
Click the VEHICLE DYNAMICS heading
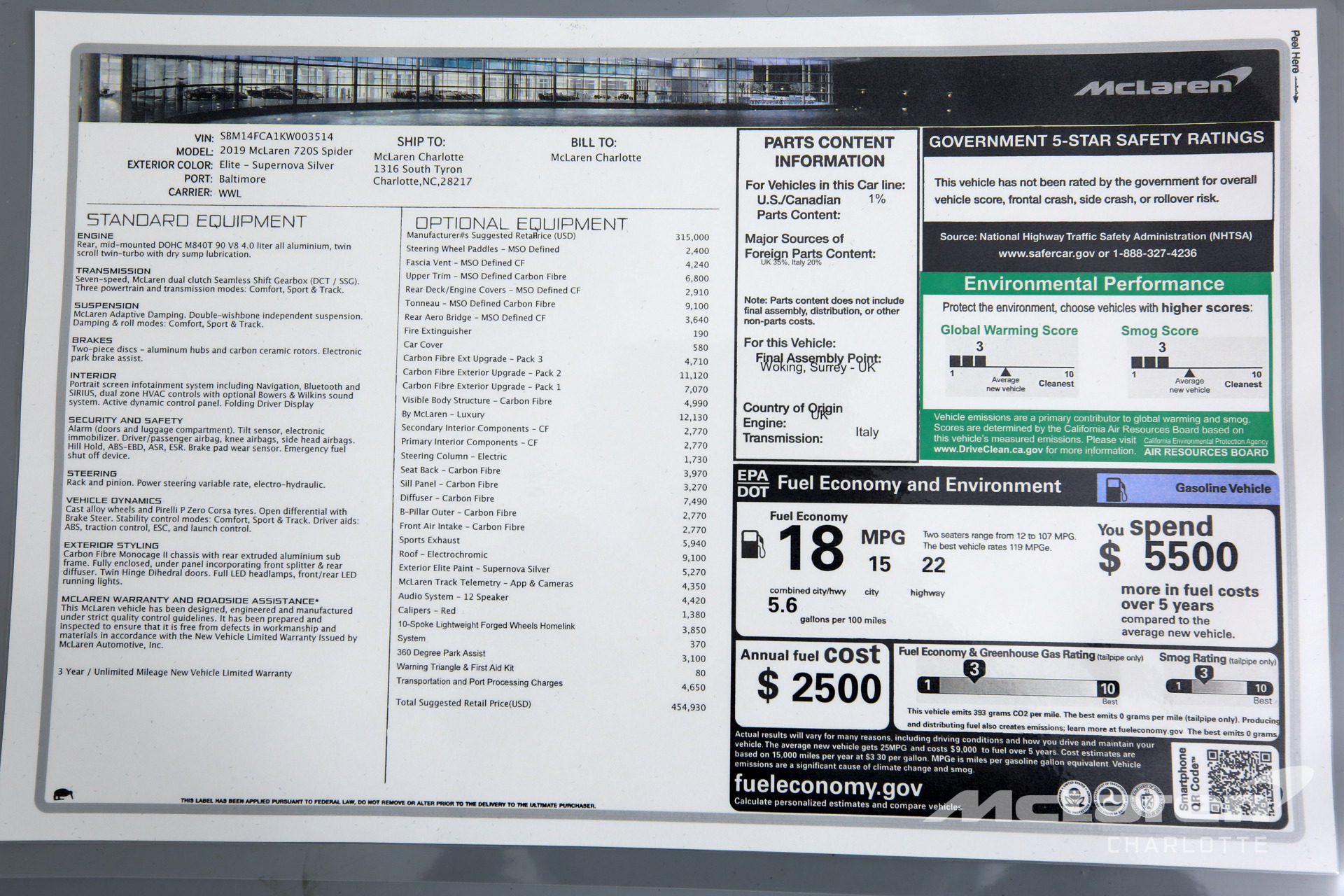pyautogui.click(x=113, y=500)
